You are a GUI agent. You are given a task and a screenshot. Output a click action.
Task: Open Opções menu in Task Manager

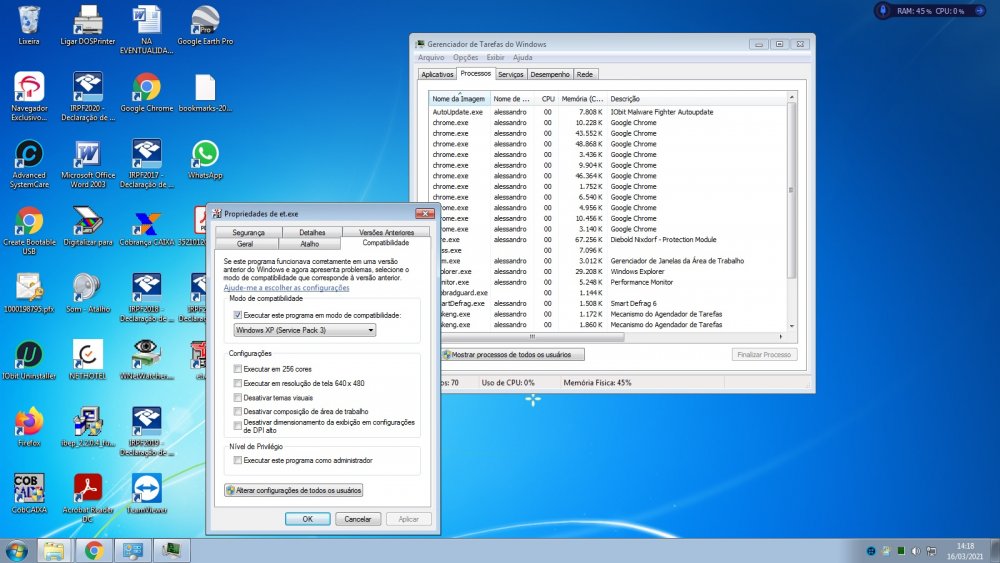point(466,57)
